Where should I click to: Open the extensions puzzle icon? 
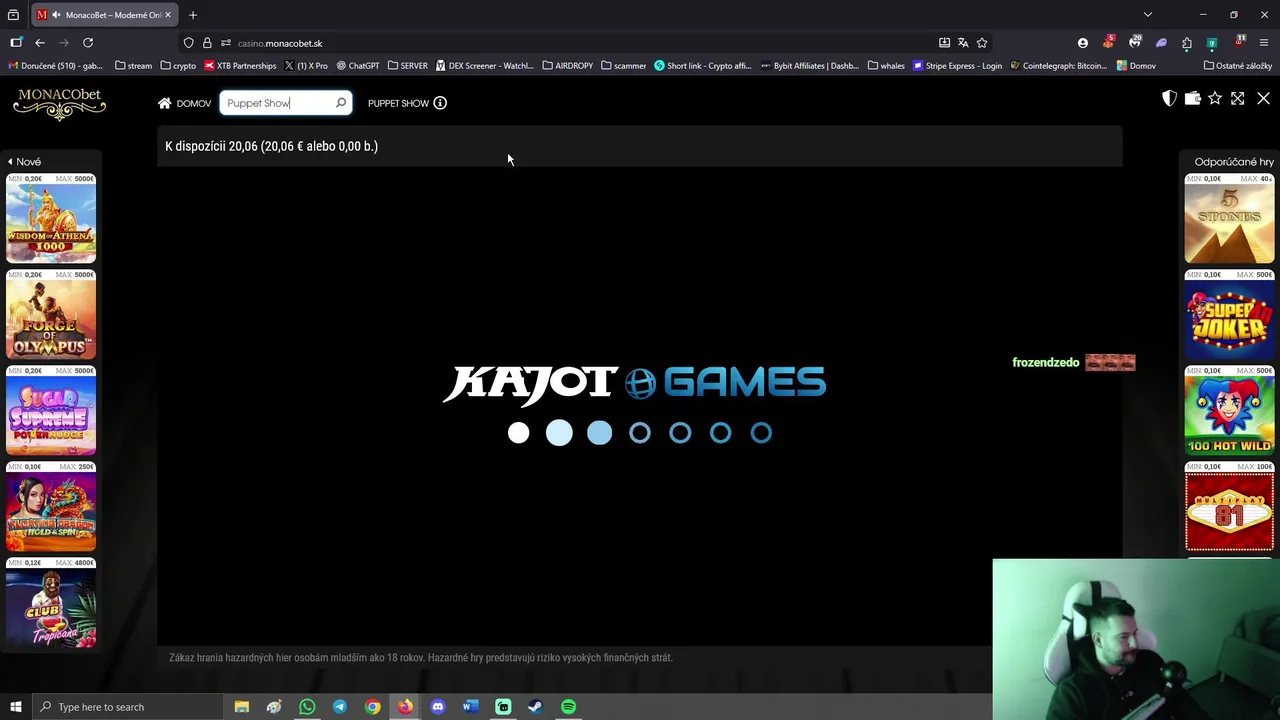(1187, 43)
